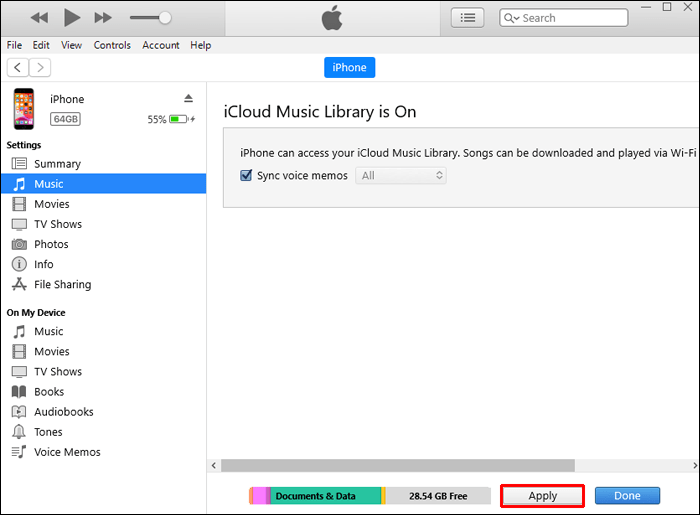Click the Audiobooks icon
This screenshot has width=700, height=515.
(19, 411)
